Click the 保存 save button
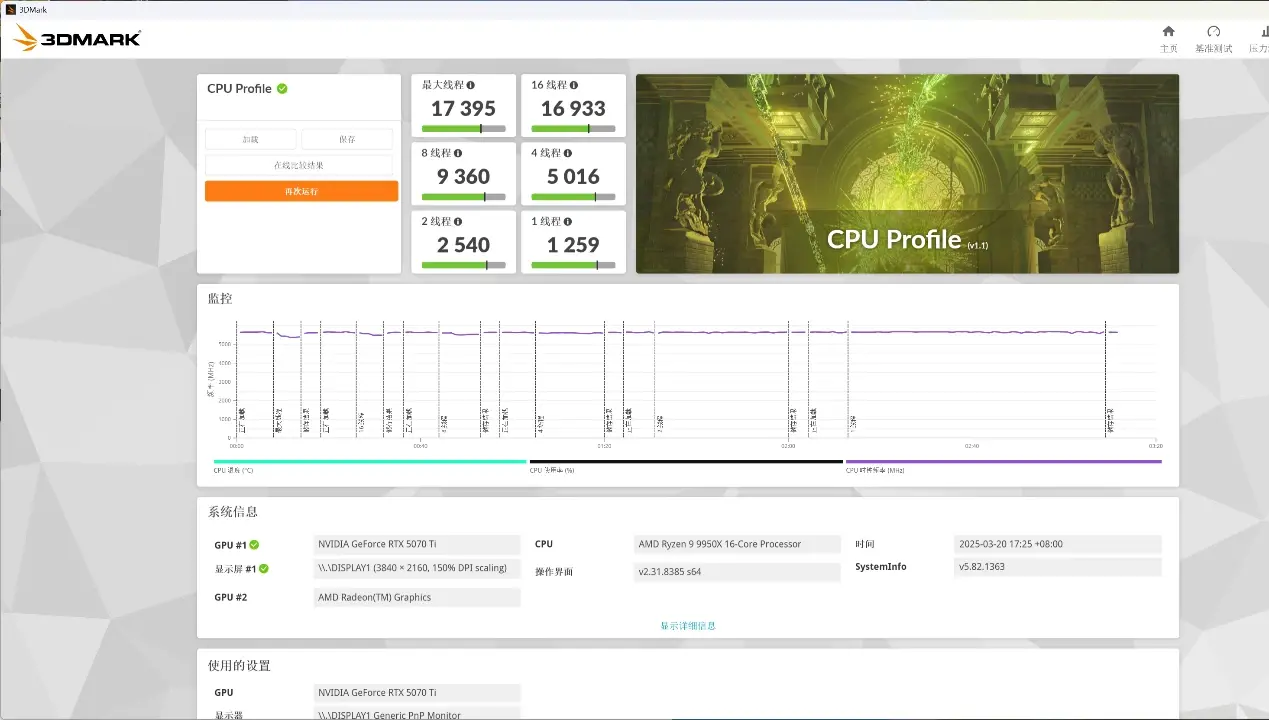 347,139
